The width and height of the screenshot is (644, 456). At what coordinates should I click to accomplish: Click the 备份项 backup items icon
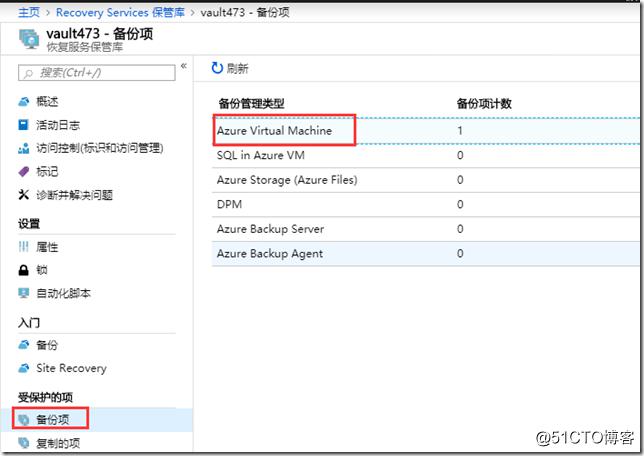click(24, 419)
